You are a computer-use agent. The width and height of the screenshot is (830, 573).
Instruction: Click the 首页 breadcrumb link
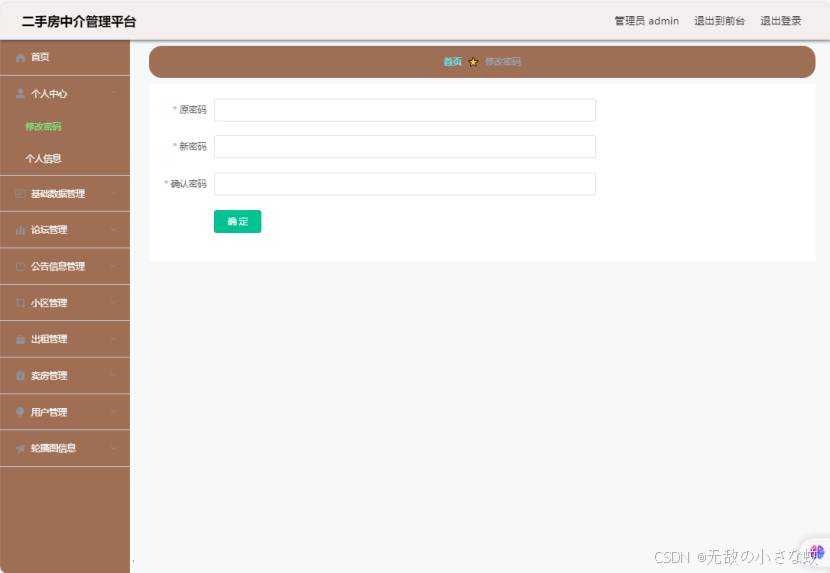453,62
